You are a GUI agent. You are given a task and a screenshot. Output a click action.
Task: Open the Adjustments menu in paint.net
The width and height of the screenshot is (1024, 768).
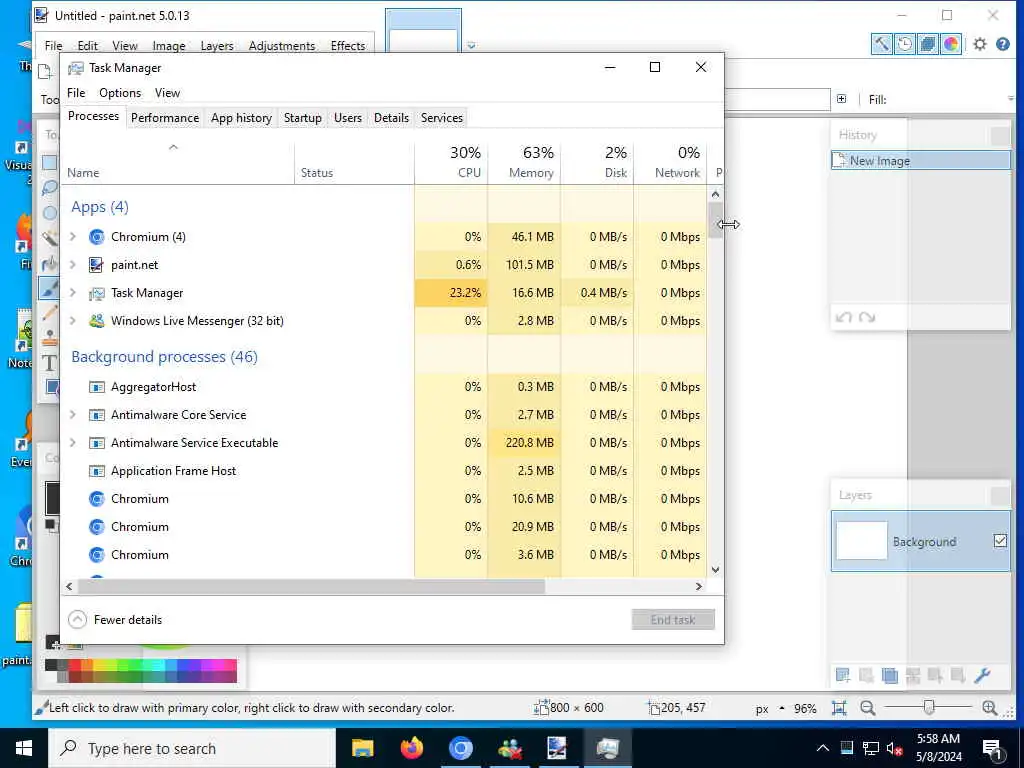[281, 46]
